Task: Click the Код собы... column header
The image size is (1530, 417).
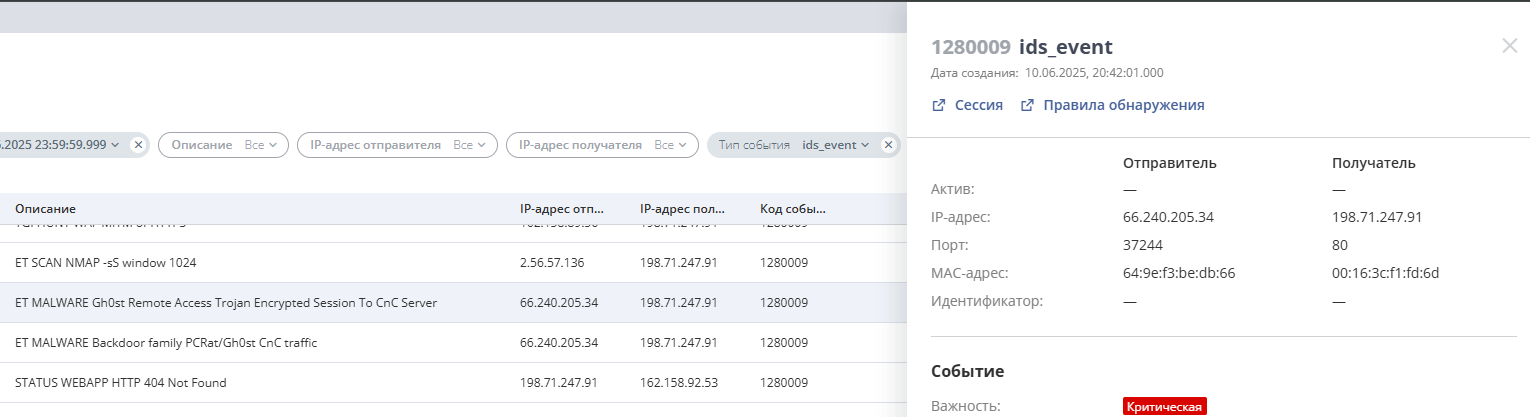Action: pyautogui.click(x=793, y=209)
